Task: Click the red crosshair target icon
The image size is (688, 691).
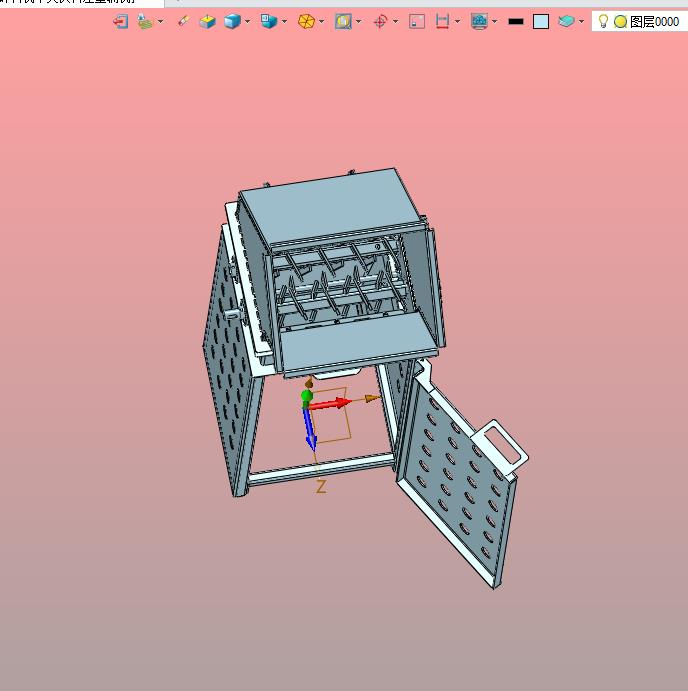Action: 380,21
